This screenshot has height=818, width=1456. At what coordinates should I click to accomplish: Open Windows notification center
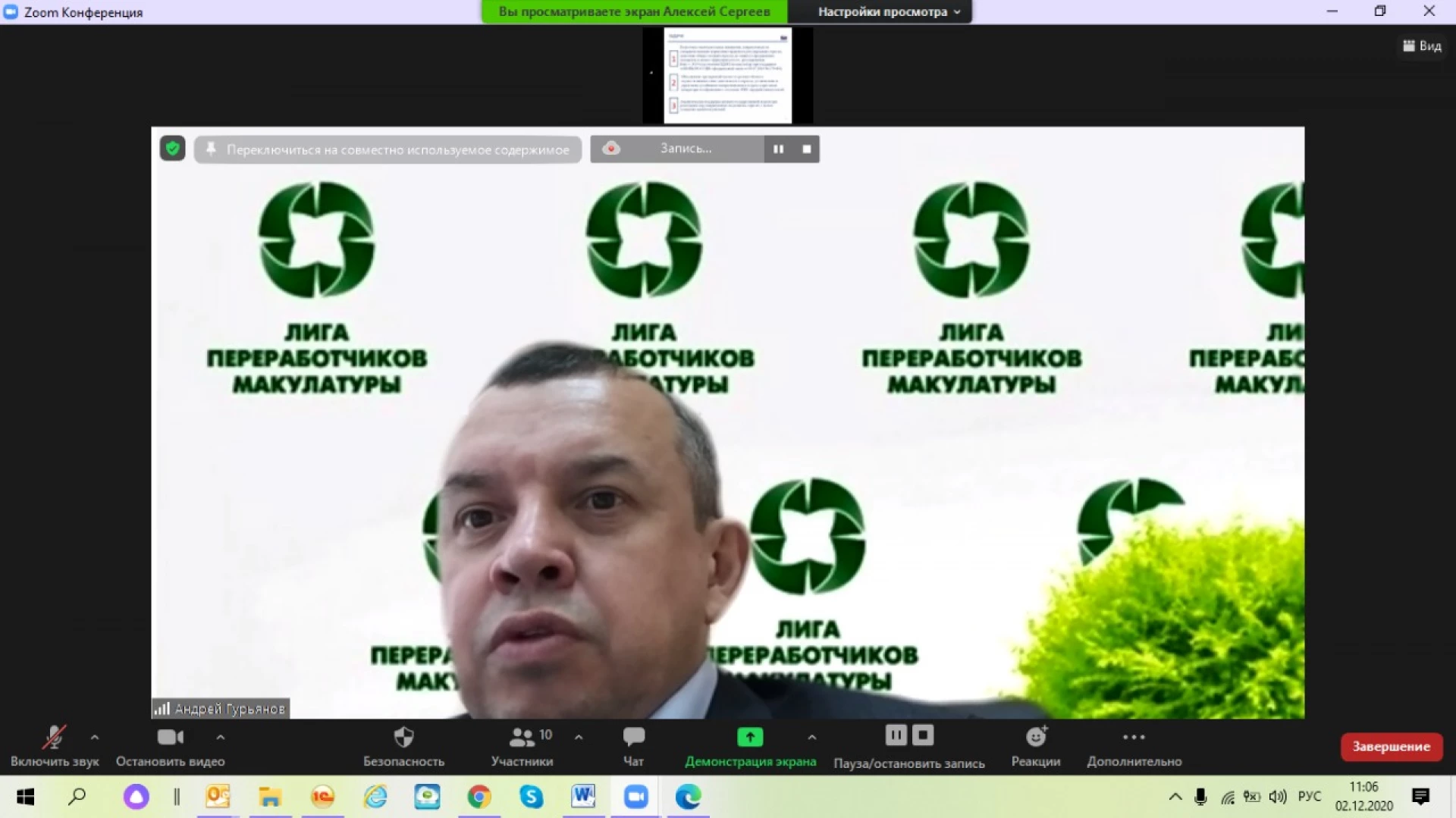tap(1421, 797)
